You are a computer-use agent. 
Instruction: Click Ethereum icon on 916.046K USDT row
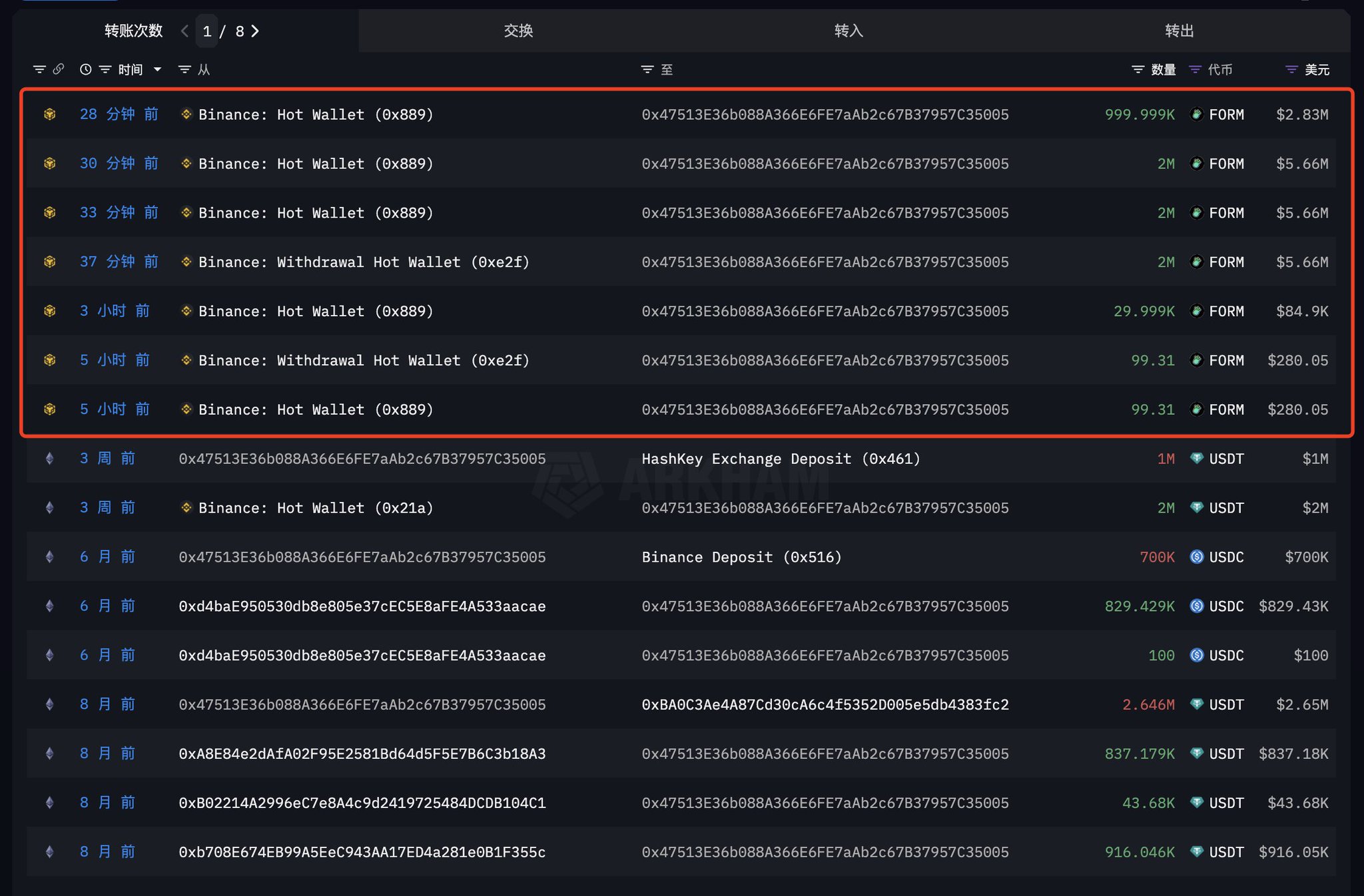49,852
